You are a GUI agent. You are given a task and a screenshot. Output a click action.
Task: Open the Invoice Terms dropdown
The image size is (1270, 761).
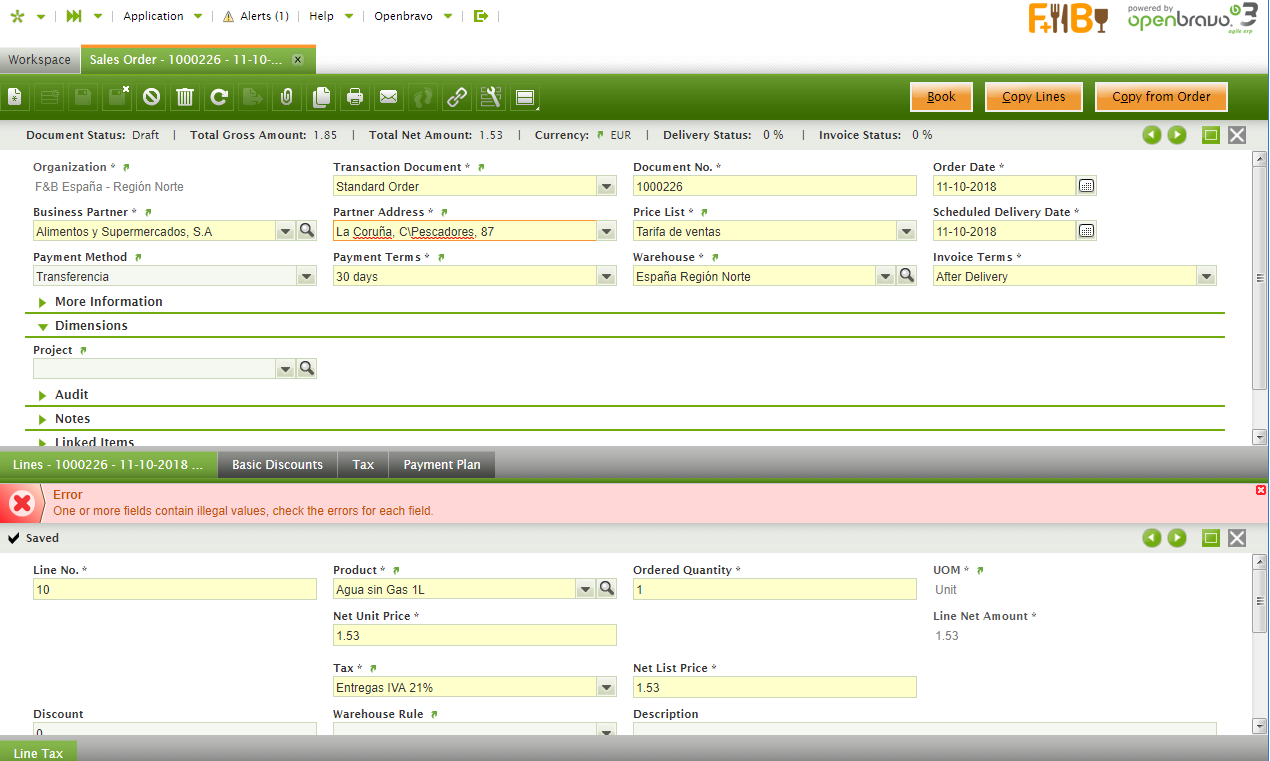pos(1206,277)
